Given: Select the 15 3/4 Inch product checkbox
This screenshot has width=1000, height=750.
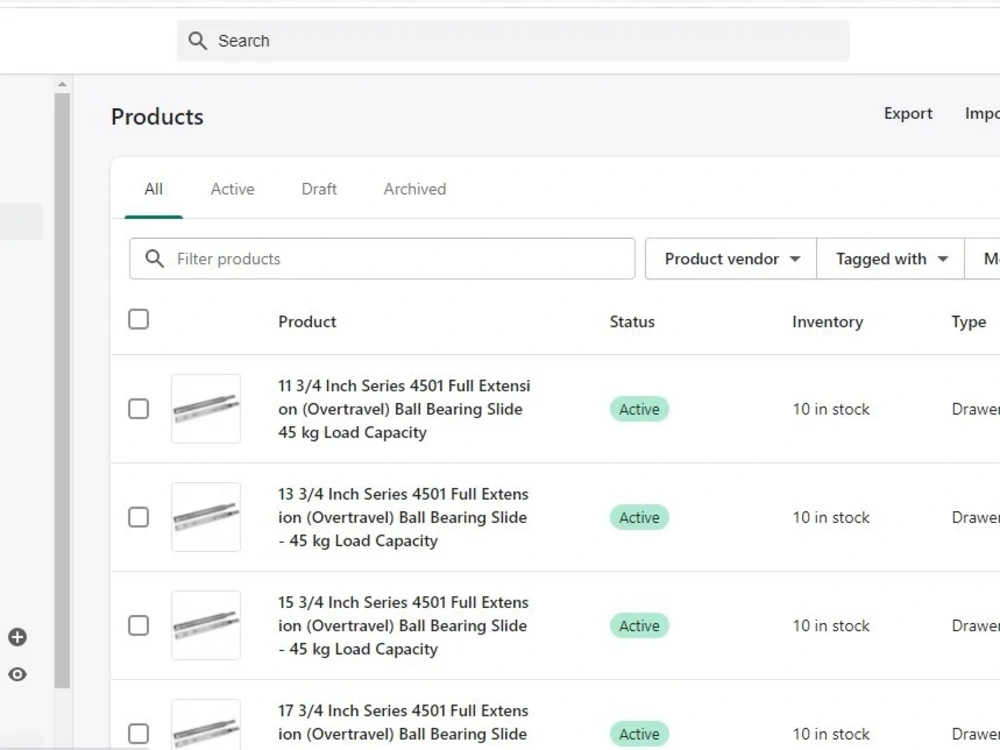Looking at the screenshot, I should [138, 626].
